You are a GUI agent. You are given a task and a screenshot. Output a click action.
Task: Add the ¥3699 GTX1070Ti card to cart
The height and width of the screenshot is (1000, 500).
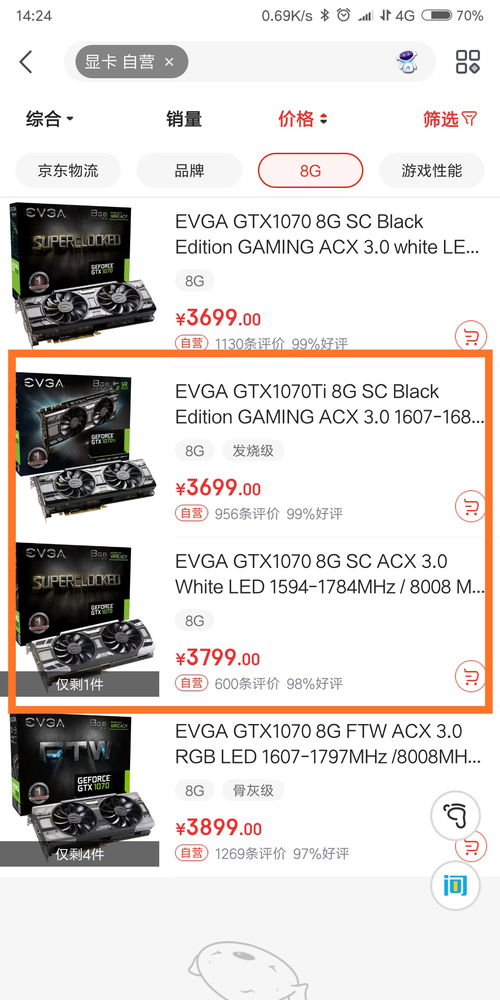[471, 506]
